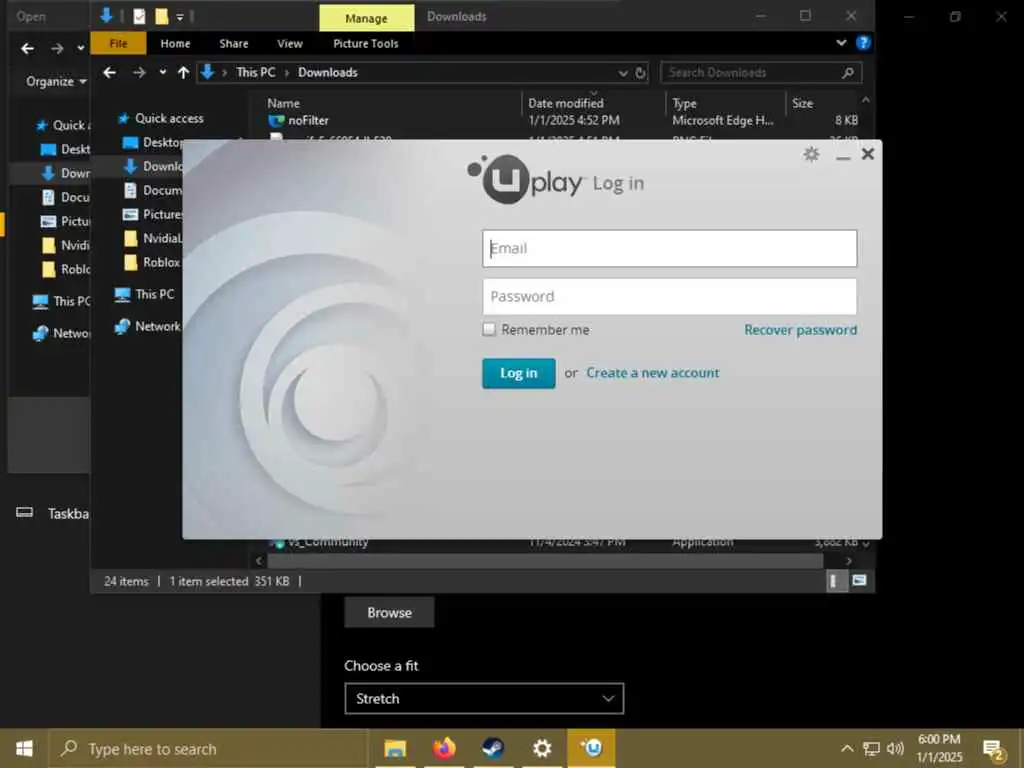Expand the ribbon with the chevron
Viewport: 1024px width, 768px height.
click(x=841, y=43)
